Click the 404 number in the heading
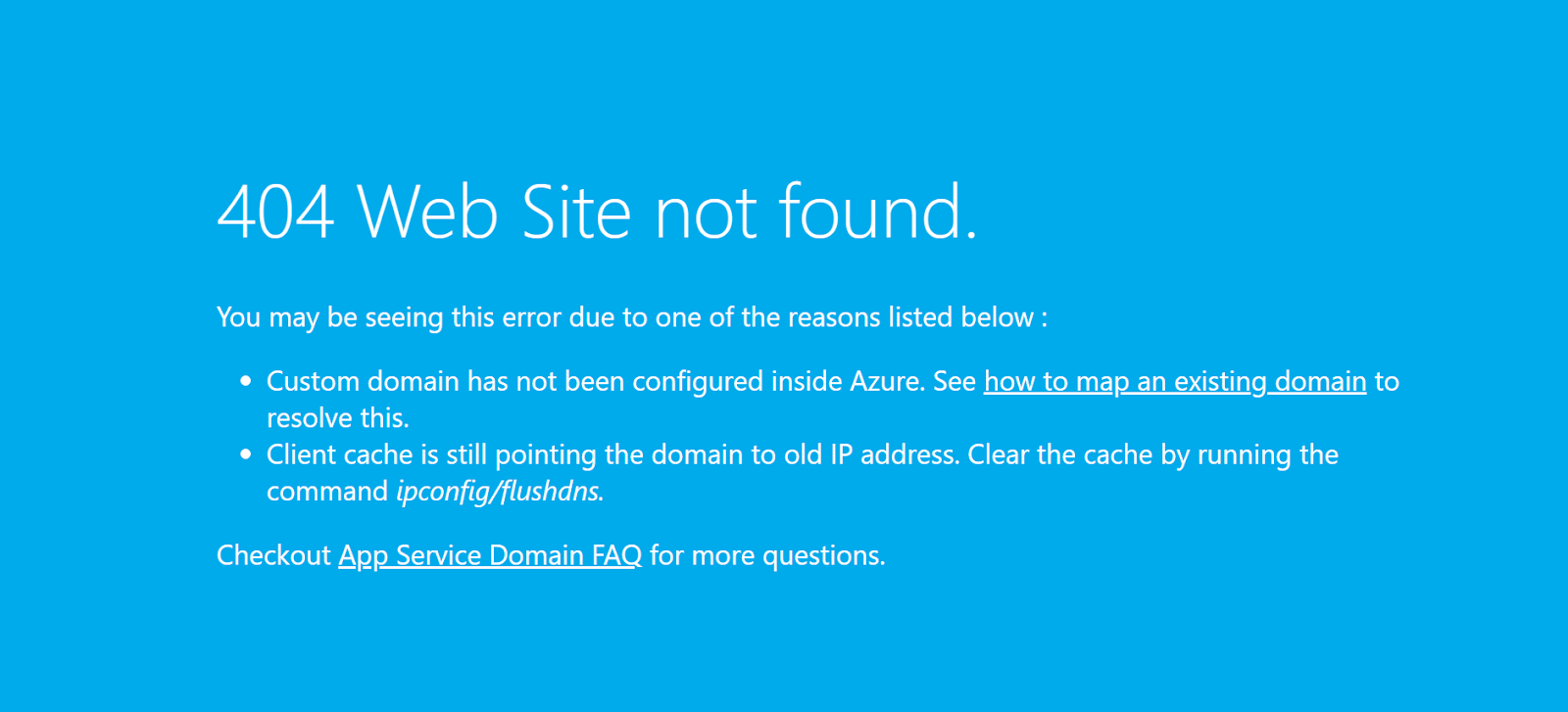Viewport: 1568px width, 712px height. [275, 212]
